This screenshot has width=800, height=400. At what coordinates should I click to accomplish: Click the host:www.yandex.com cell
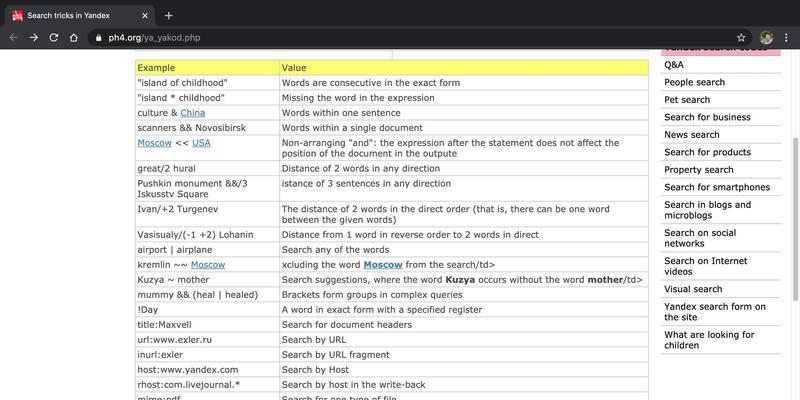208,369
